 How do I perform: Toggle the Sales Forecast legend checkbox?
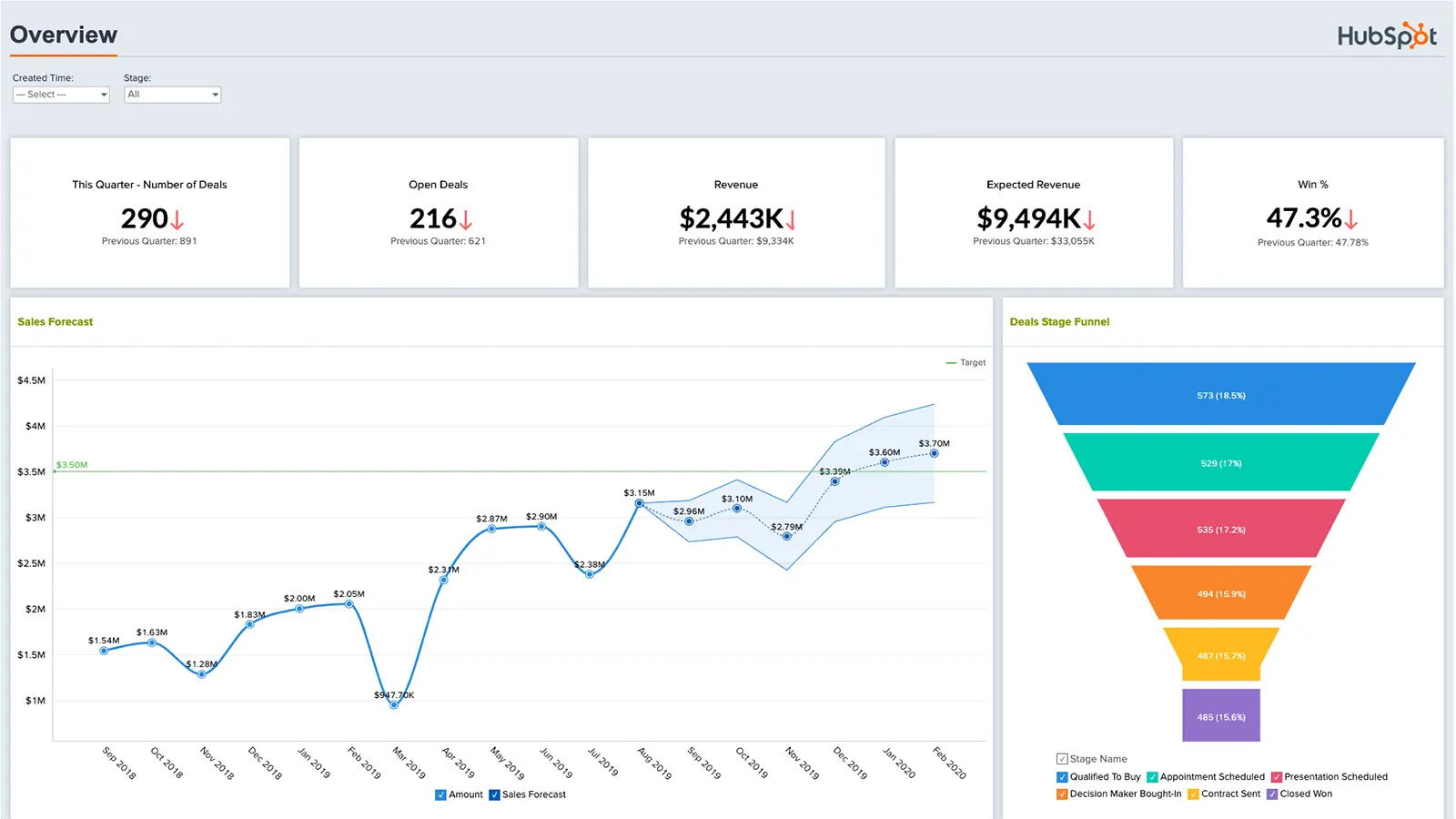[x=495, y=794]
